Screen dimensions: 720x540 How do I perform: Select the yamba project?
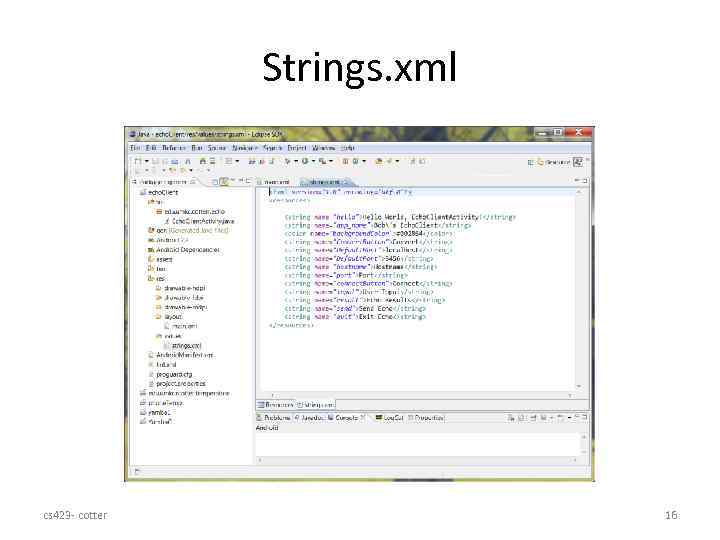click(155, 413)
